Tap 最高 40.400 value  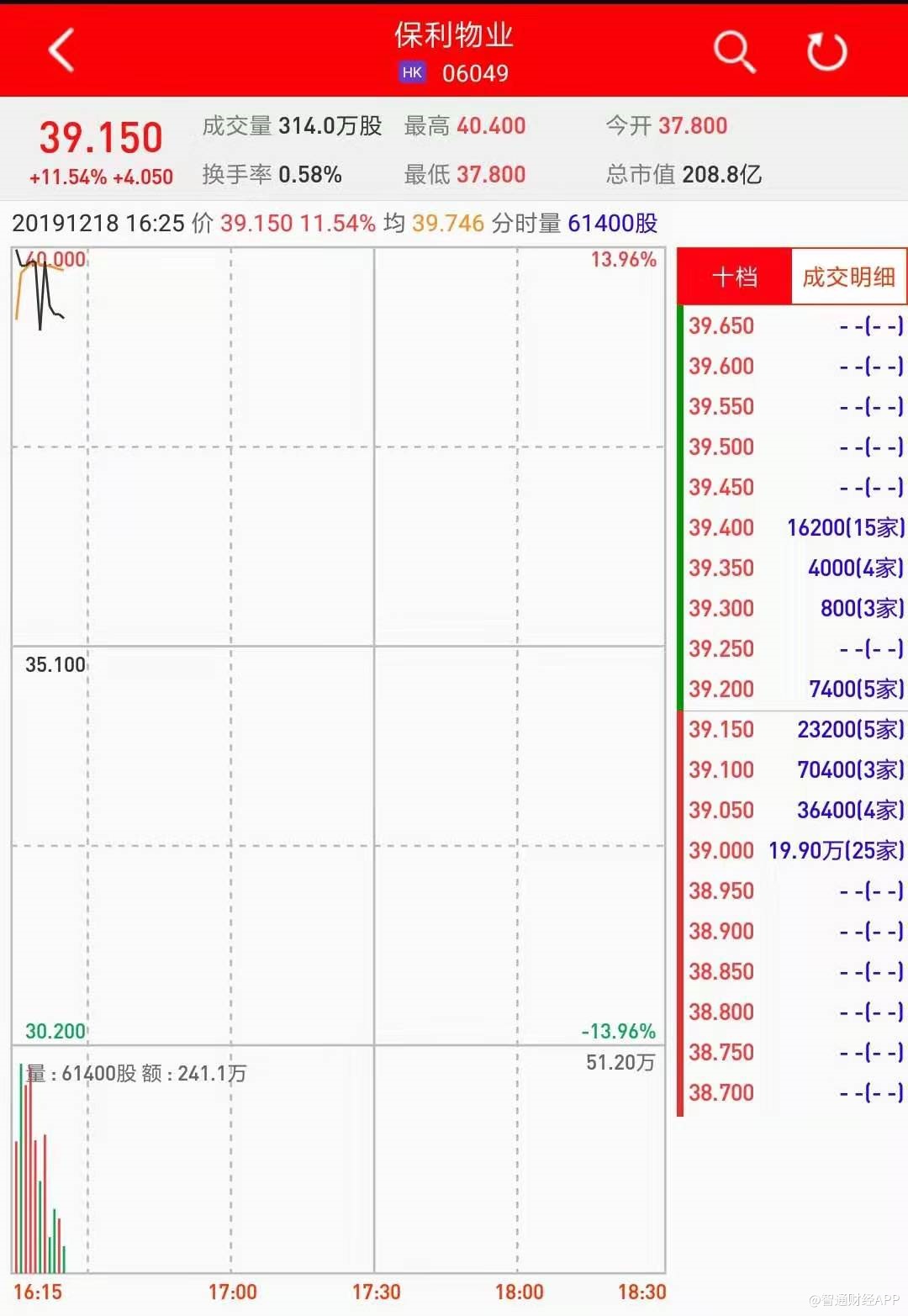click(491, 126)
